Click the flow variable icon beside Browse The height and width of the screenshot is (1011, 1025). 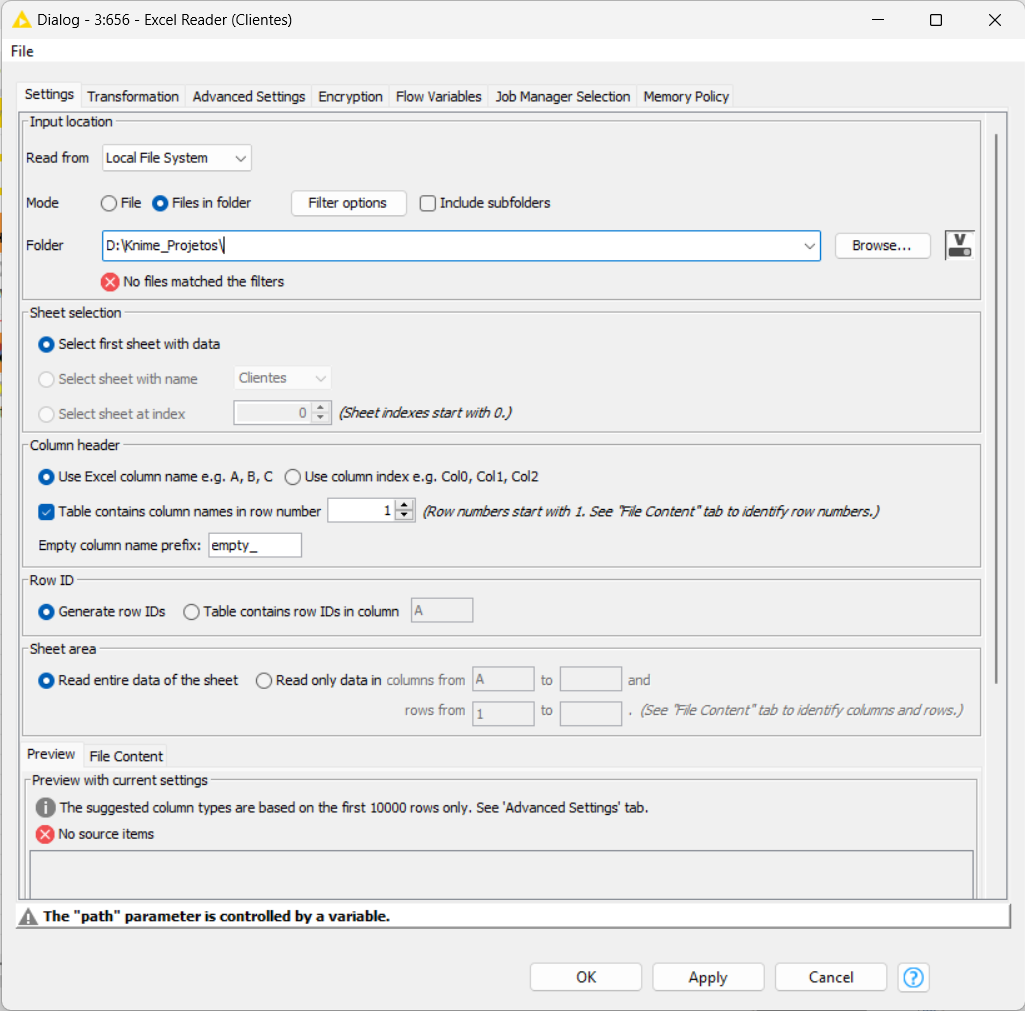click(959, 245)
